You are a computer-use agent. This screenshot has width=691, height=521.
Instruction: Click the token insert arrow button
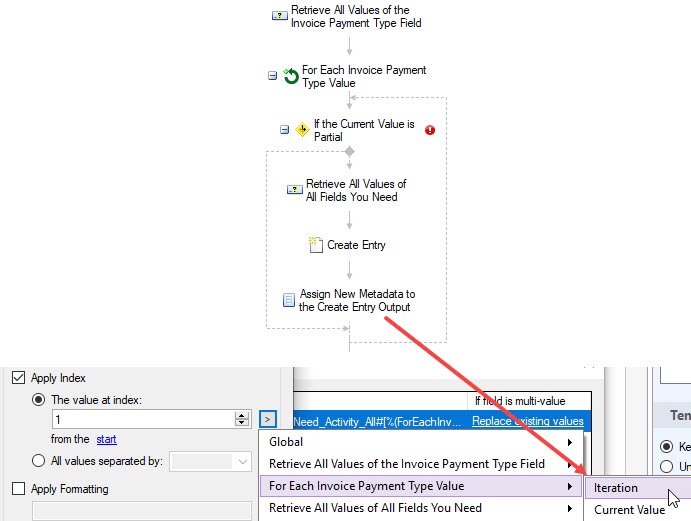coord(267,419)
